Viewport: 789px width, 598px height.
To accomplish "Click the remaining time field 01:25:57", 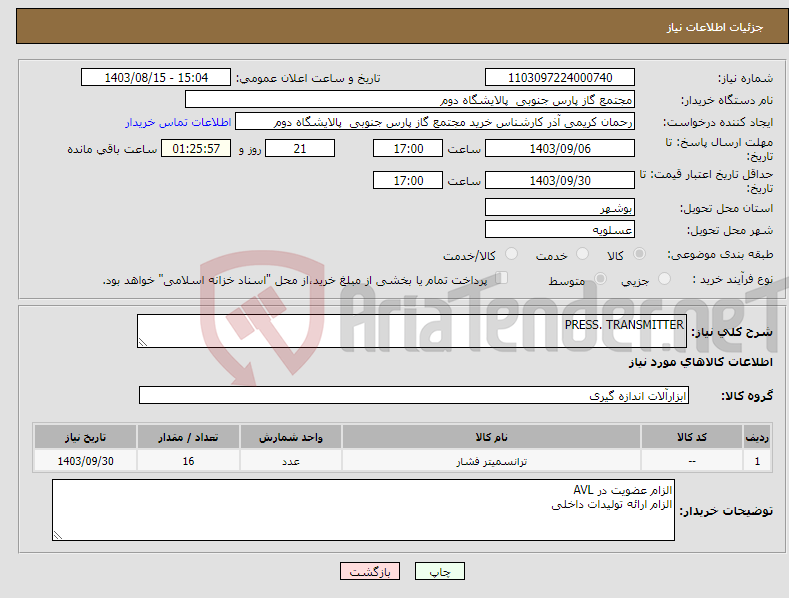I will click(196, 148).
